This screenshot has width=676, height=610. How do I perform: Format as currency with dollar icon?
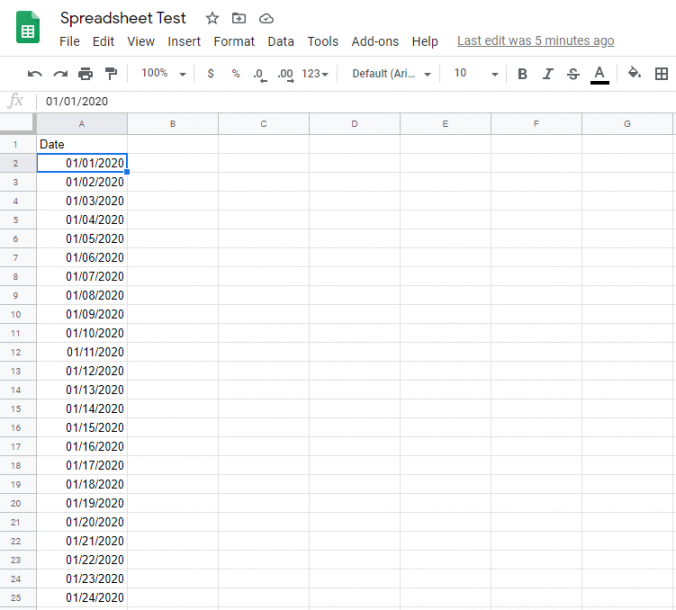point(210,74)
